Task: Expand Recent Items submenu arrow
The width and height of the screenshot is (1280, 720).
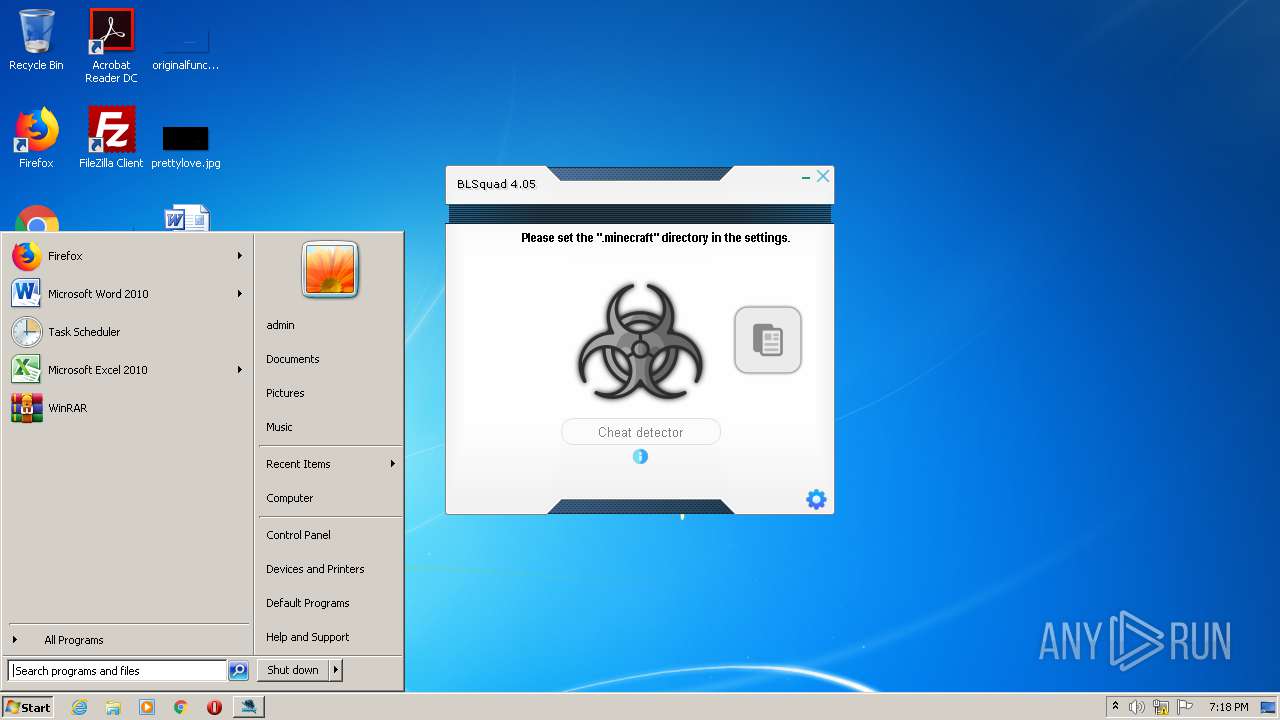Action: pos(392,464)
